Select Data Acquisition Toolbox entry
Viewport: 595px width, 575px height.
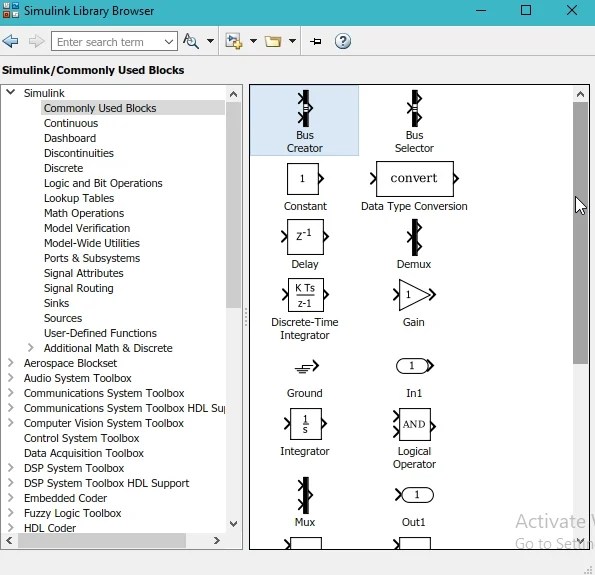pyautogui.click(x=83, y=453)
